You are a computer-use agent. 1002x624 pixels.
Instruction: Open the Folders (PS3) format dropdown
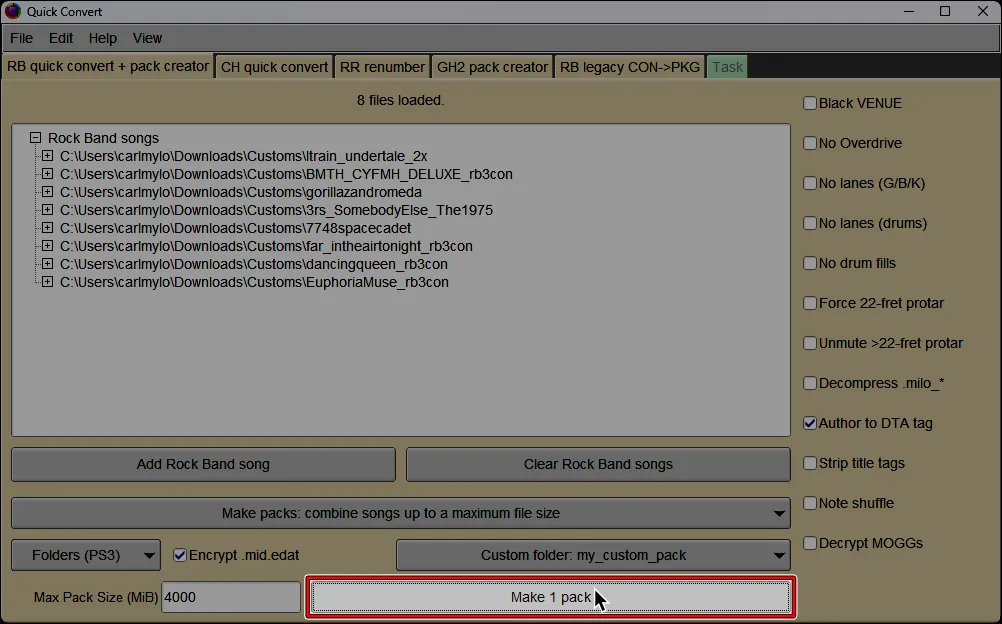click(86, 555)
